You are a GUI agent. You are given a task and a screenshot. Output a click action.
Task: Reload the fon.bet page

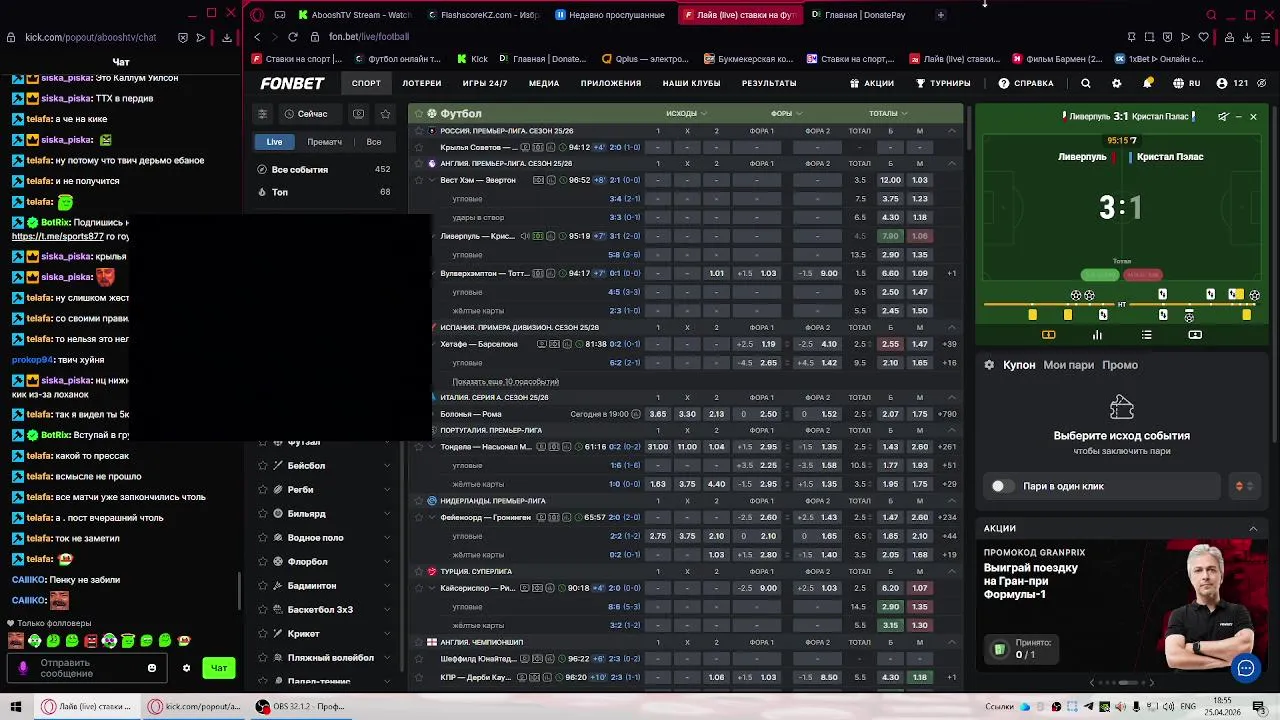pos(292,37)
